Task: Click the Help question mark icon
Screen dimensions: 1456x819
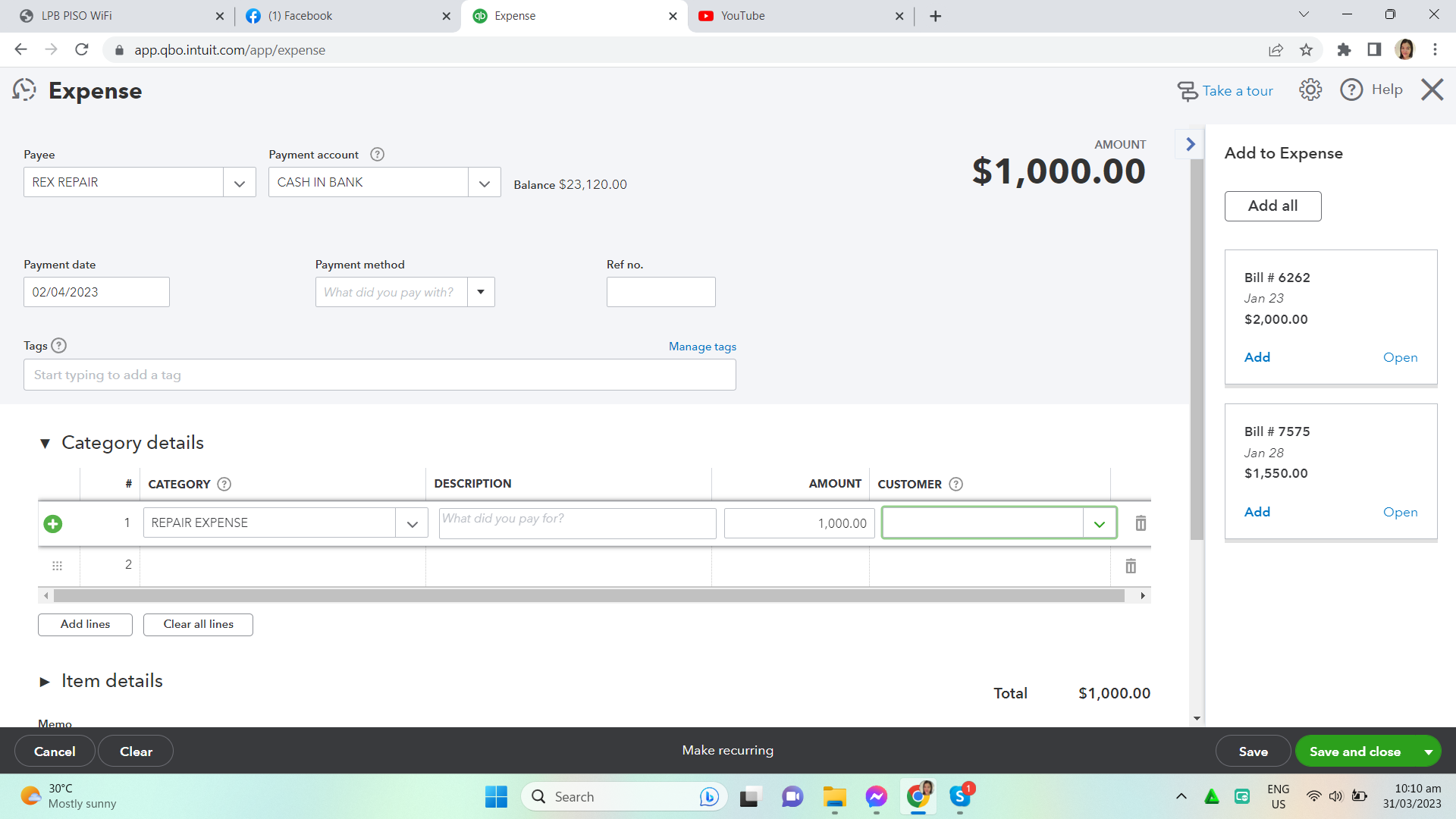Action: pos(1351,90)
